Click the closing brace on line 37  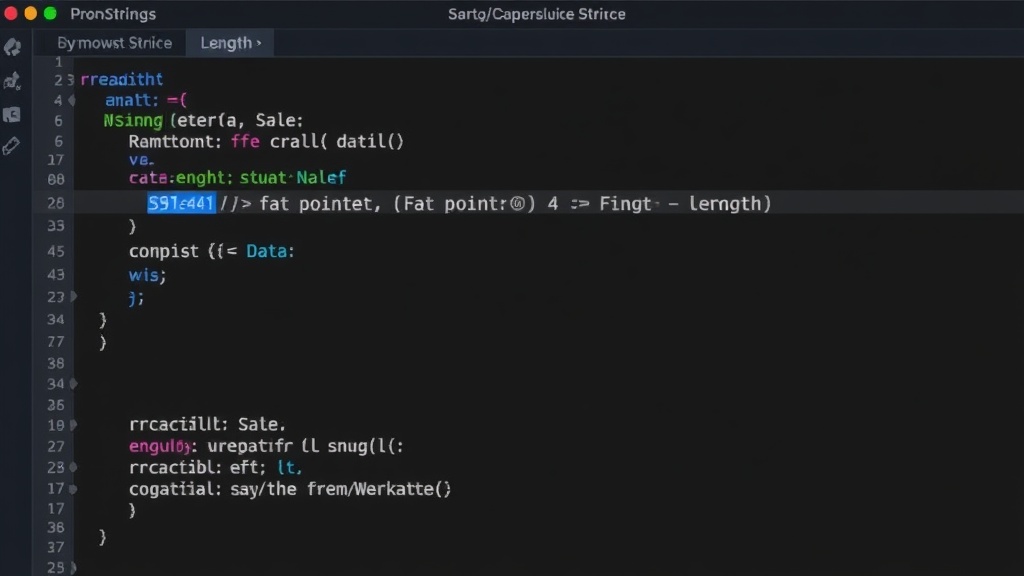[x=103, y=537]
